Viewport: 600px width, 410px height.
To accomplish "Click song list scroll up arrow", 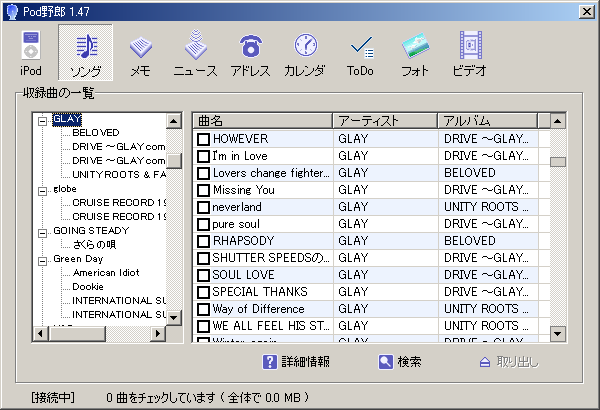I will coord(558,121).
